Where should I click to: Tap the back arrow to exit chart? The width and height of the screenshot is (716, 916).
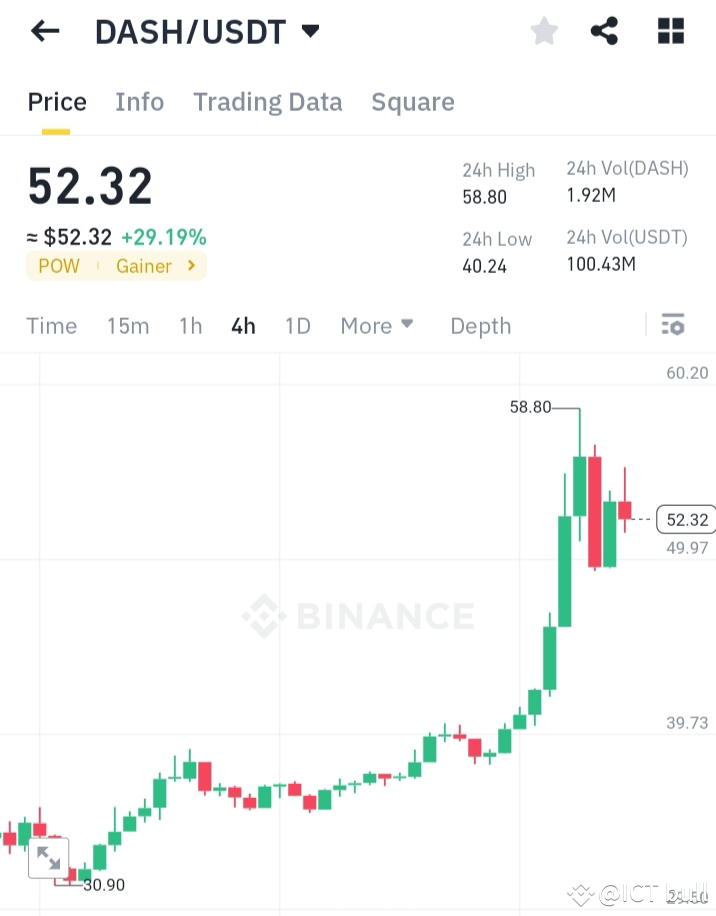pos(44,30)
